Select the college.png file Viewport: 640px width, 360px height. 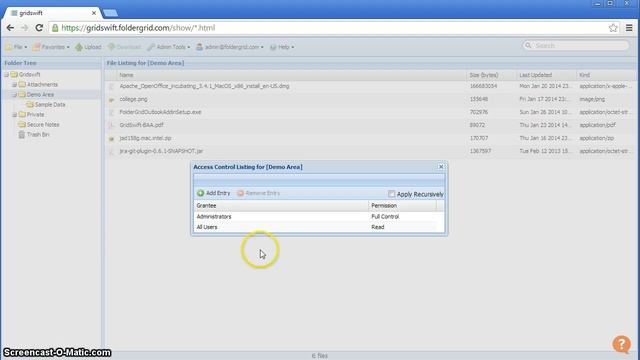point(133,99)
